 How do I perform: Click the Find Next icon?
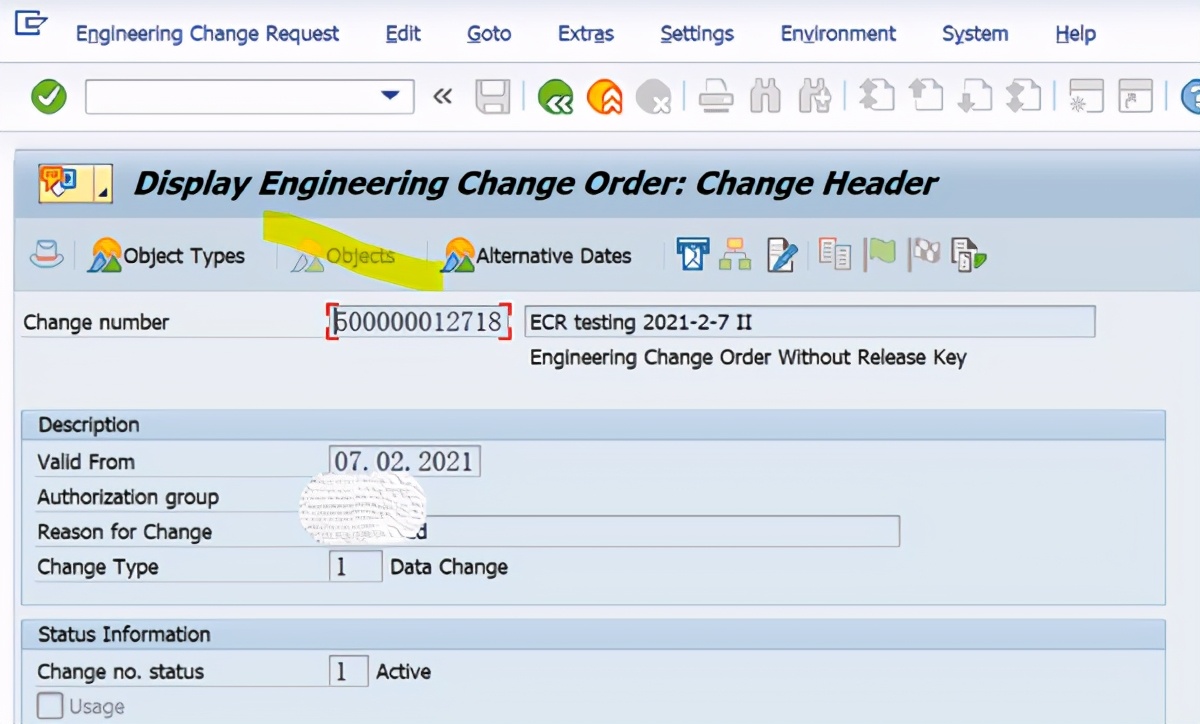(x=816, y=96)
